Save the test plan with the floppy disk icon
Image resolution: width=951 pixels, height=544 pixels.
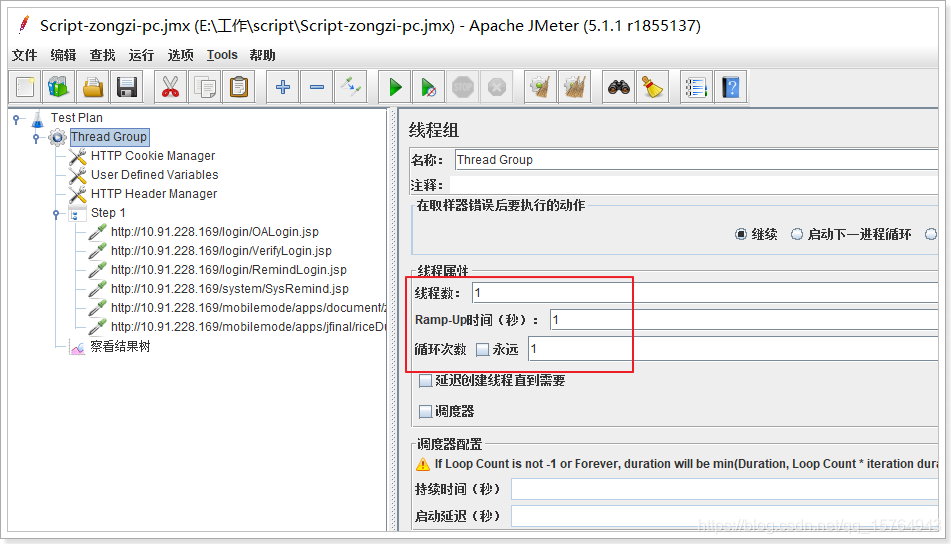coord(127,87)
